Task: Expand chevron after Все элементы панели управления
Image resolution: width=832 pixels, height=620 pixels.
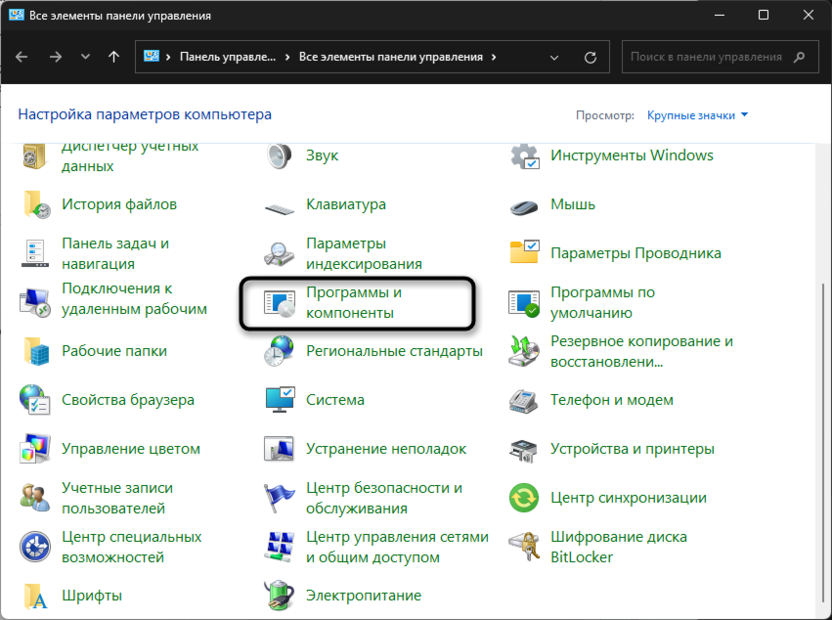Action: (x=493, y=57)
